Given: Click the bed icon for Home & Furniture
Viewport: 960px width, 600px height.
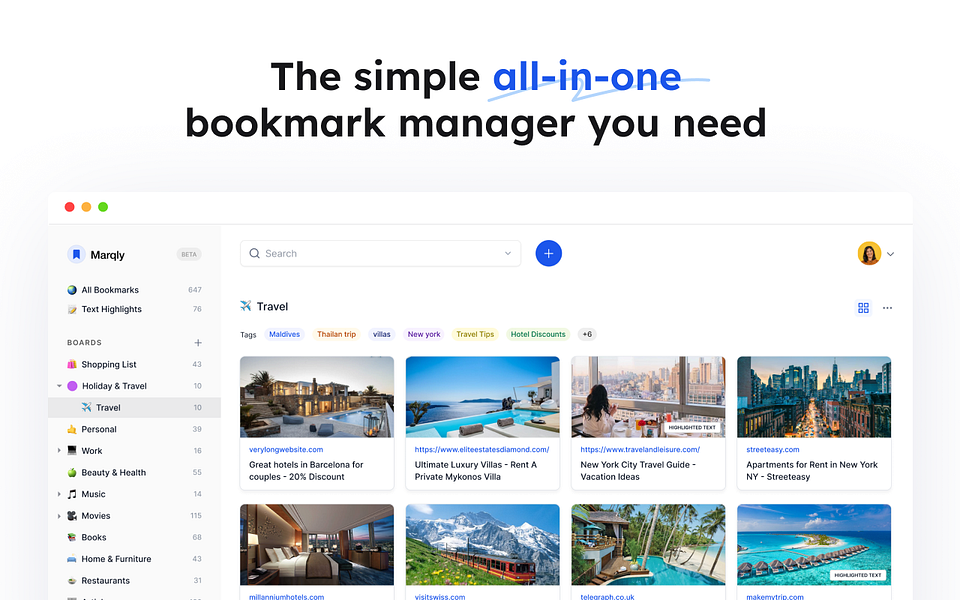Looking at the screenshot, I should (72, 559).
